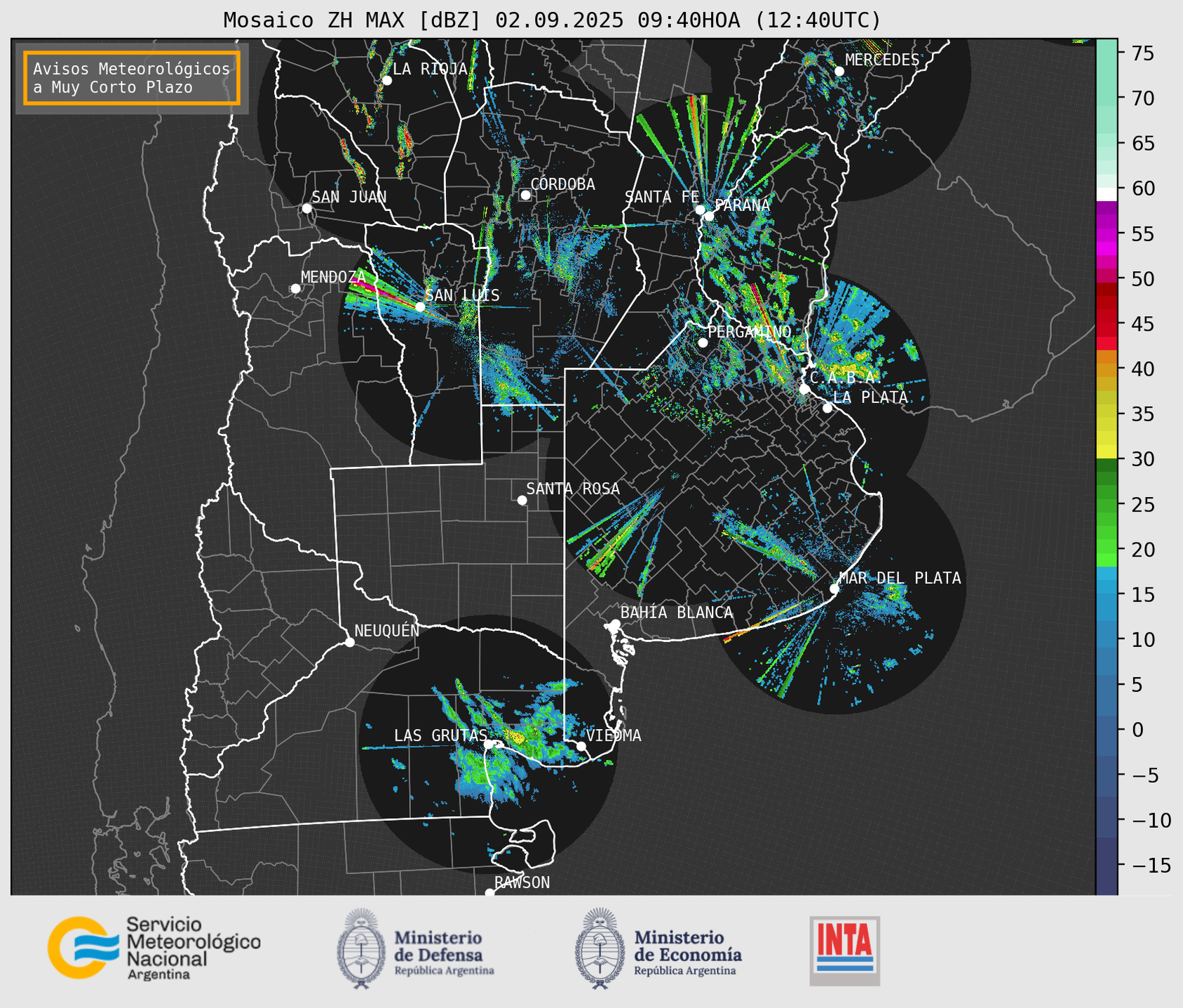The image size is (1183, 1008).
Task: Select the C.A.B.A. city marker
Action: click(x=804, y=389)
